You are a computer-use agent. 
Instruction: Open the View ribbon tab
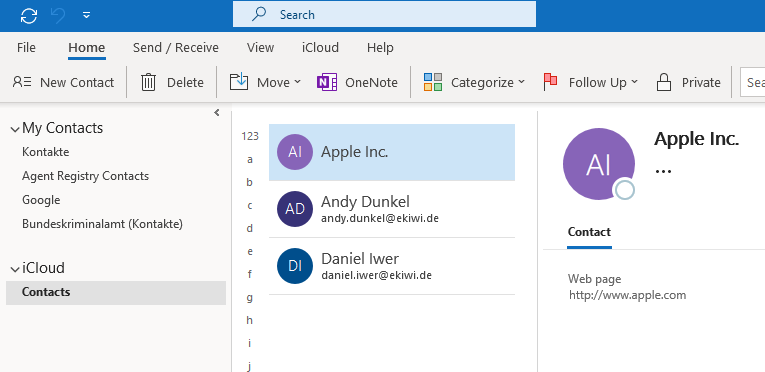[x=261, y=47]
